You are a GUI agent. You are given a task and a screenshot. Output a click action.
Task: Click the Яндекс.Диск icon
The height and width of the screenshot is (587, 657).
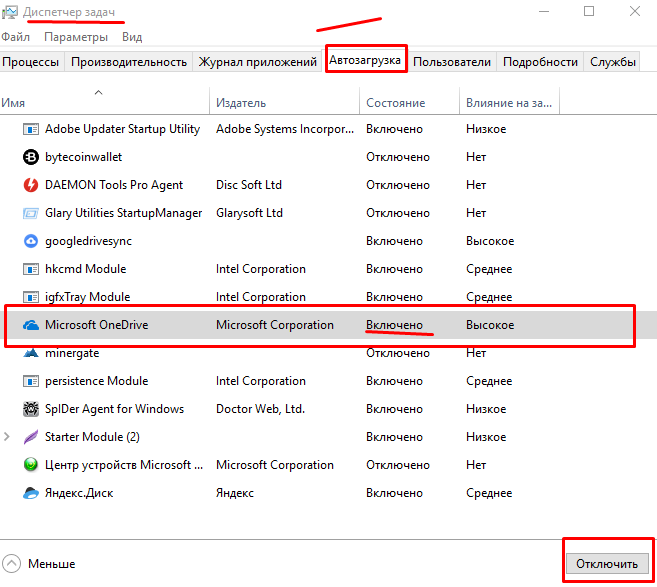point(30,493)
